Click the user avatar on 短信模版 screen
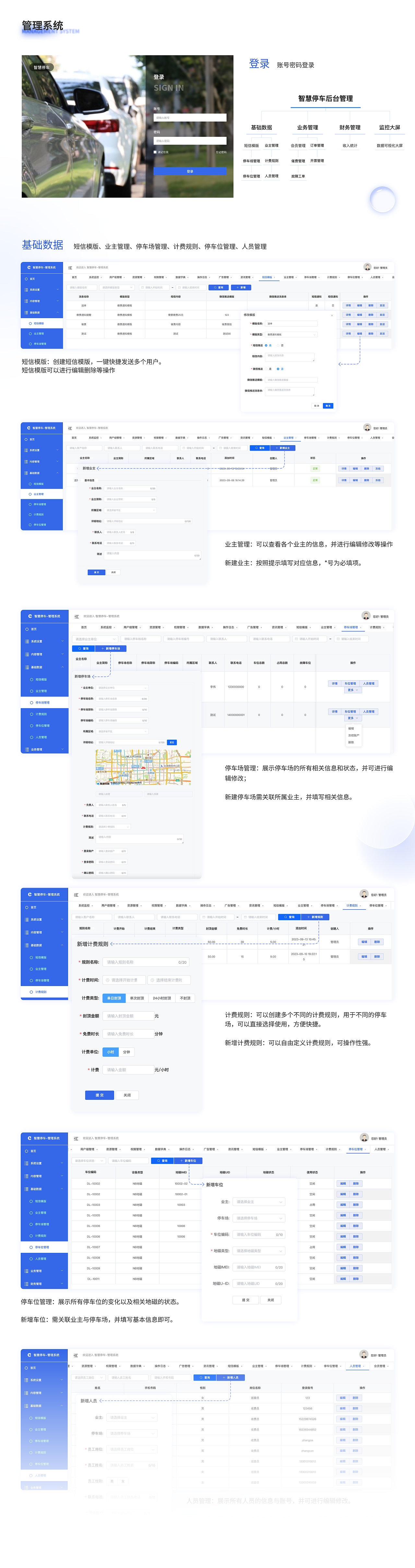 [368, 267]
